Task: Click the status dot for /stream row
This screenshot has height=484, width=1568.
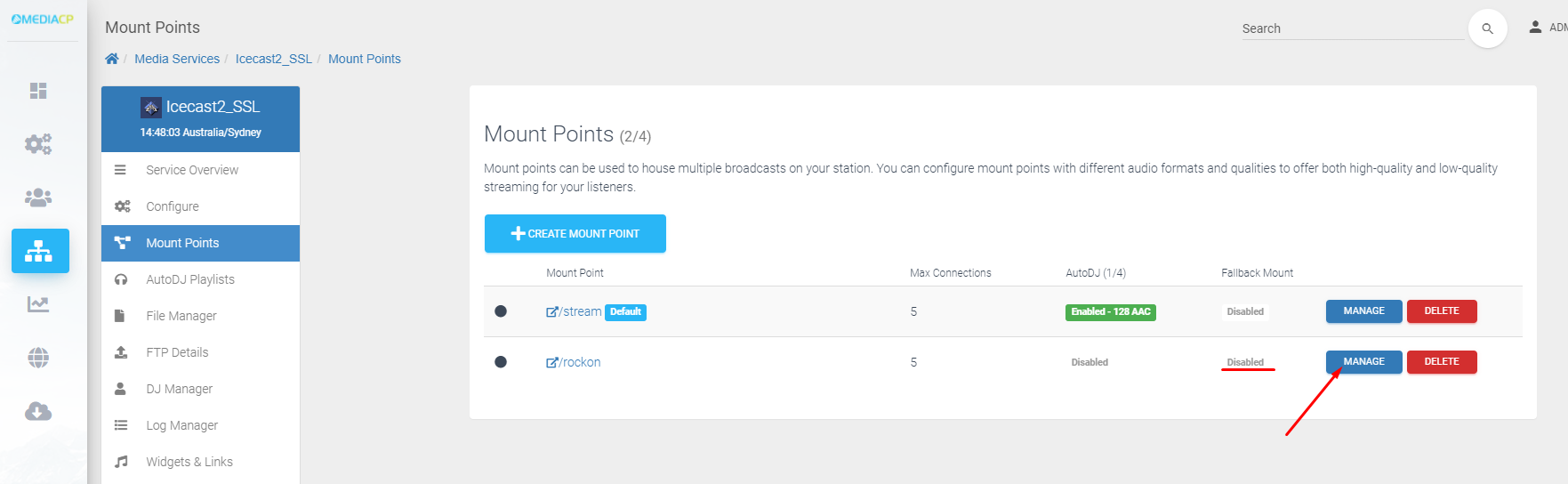Action: (501, 311)
